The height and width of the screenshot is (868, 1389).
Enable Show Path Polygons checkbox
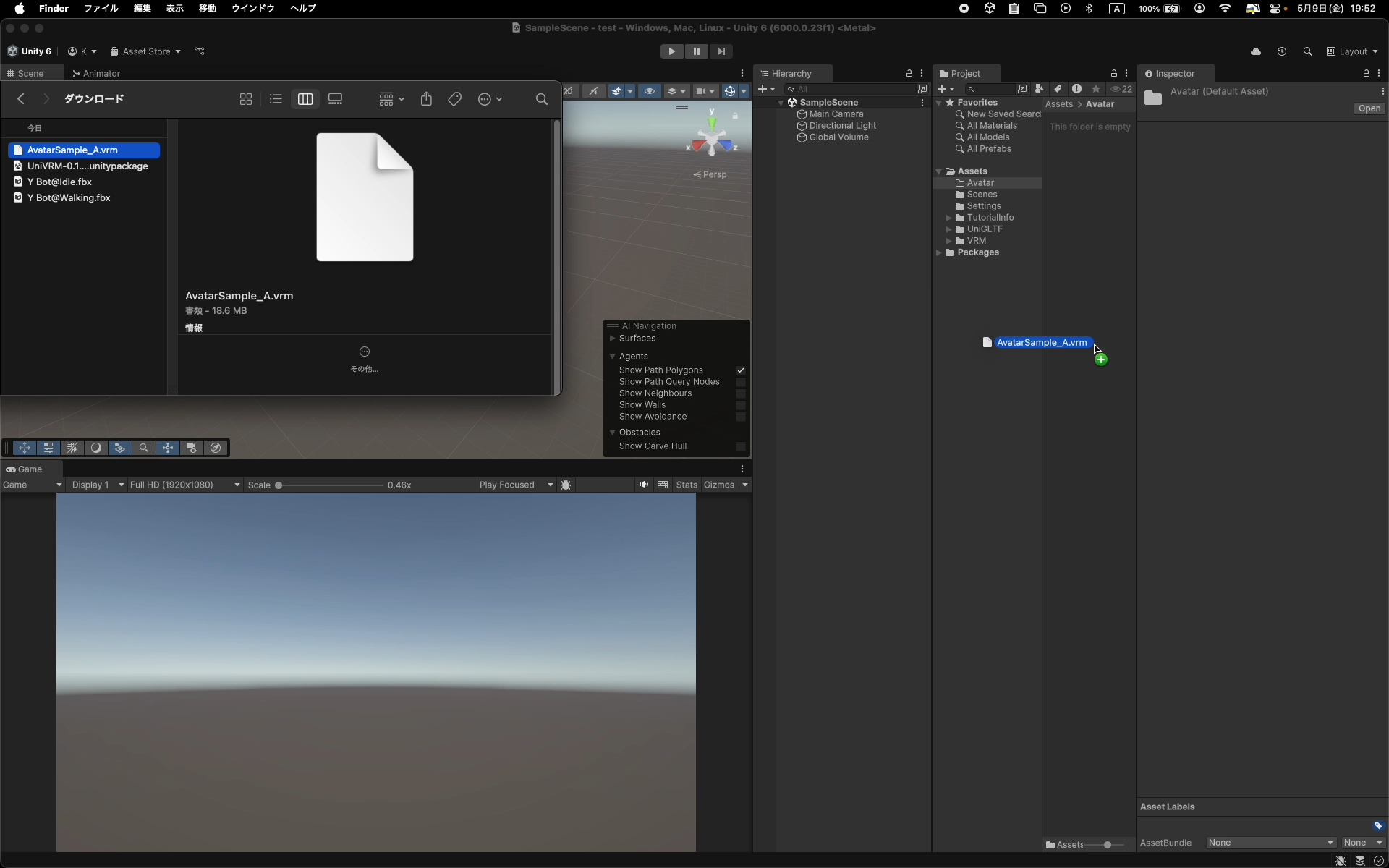pos(741,370)
